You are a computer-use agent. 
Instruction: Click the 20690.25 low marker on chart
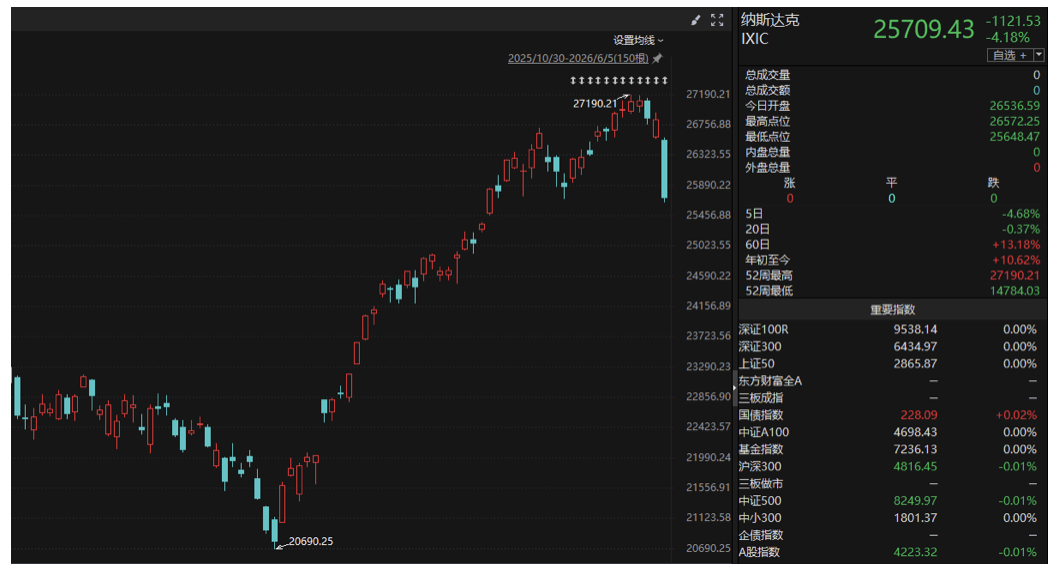point(310,541)
